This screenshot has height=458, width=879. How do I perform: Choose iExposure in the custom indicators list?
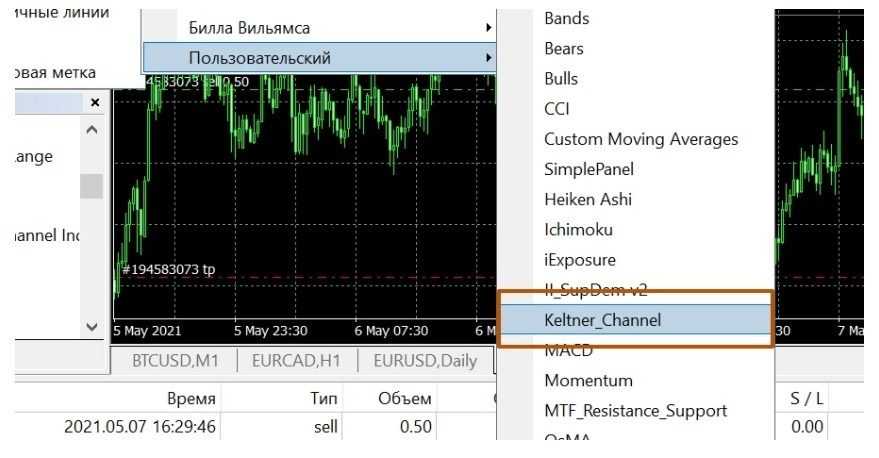pos(579,259)
